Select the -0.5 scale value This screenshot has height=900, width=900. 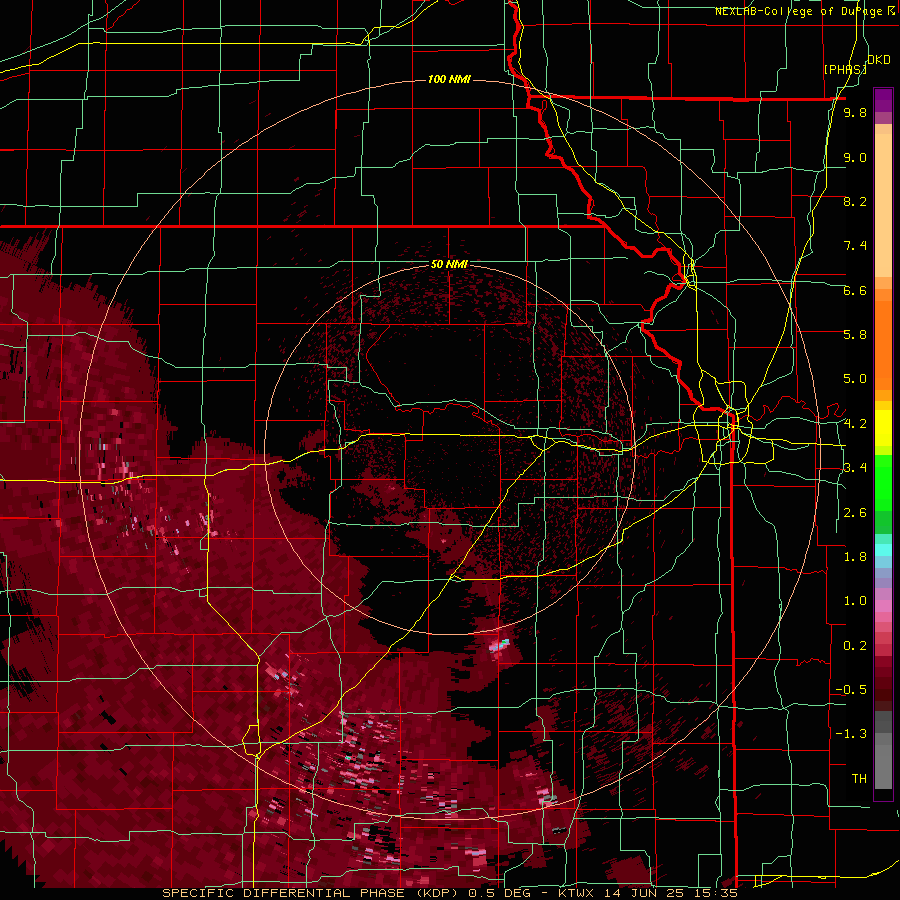[851, 690]
